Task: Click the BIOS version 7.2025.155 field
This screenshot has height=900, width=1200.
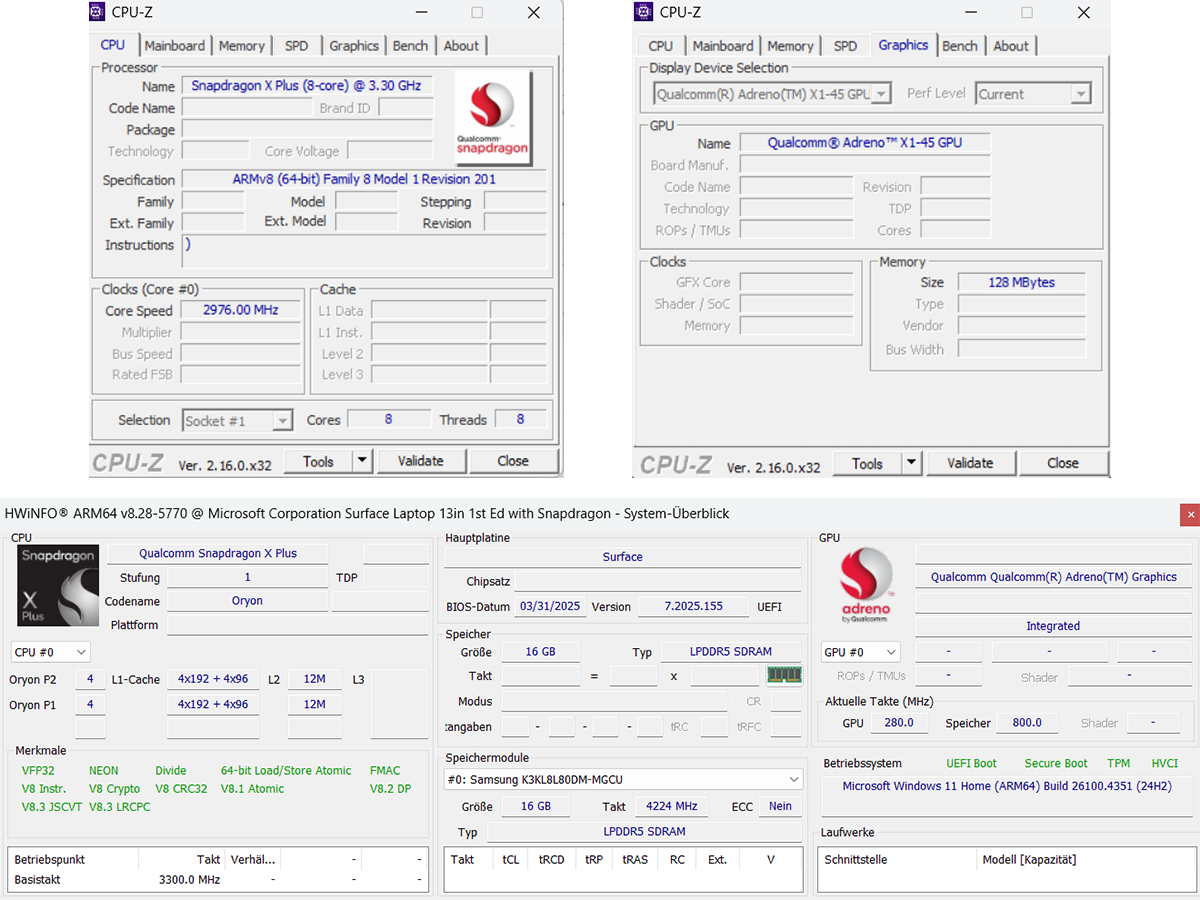Action: click(x=694, y=607)
